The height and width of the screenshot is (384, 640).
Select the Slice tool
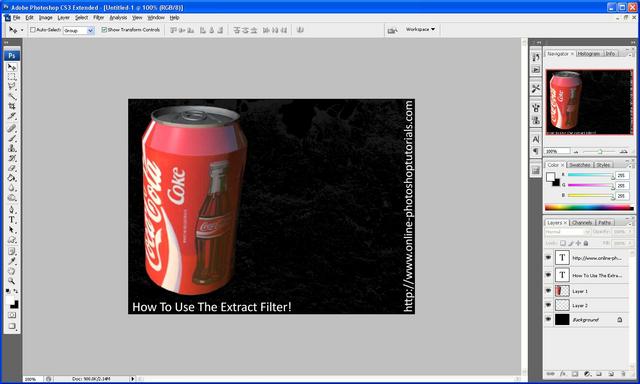pos(12,116)
